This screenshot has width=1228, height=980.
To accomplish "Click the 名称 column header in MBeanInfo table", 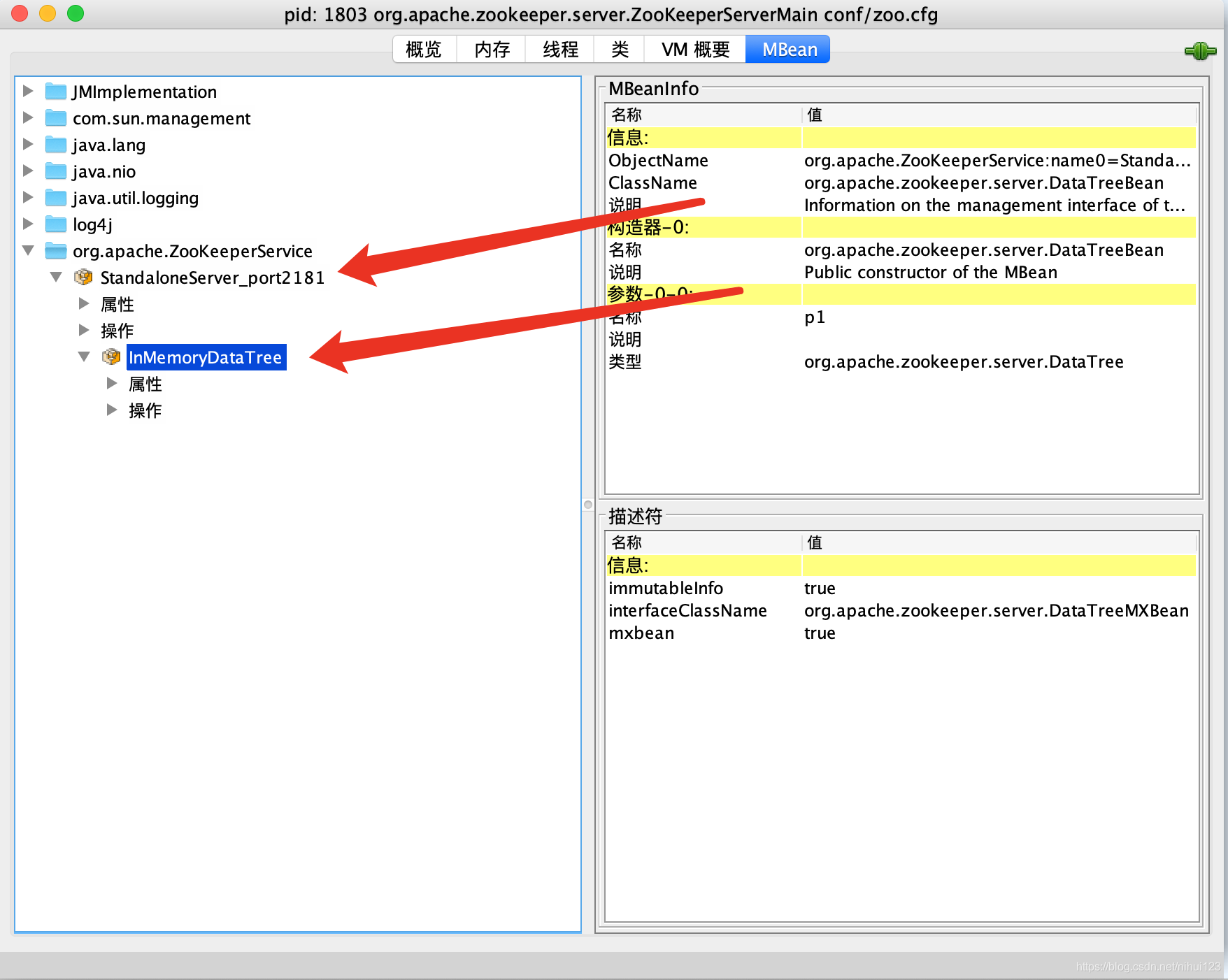I will (703, 115).
